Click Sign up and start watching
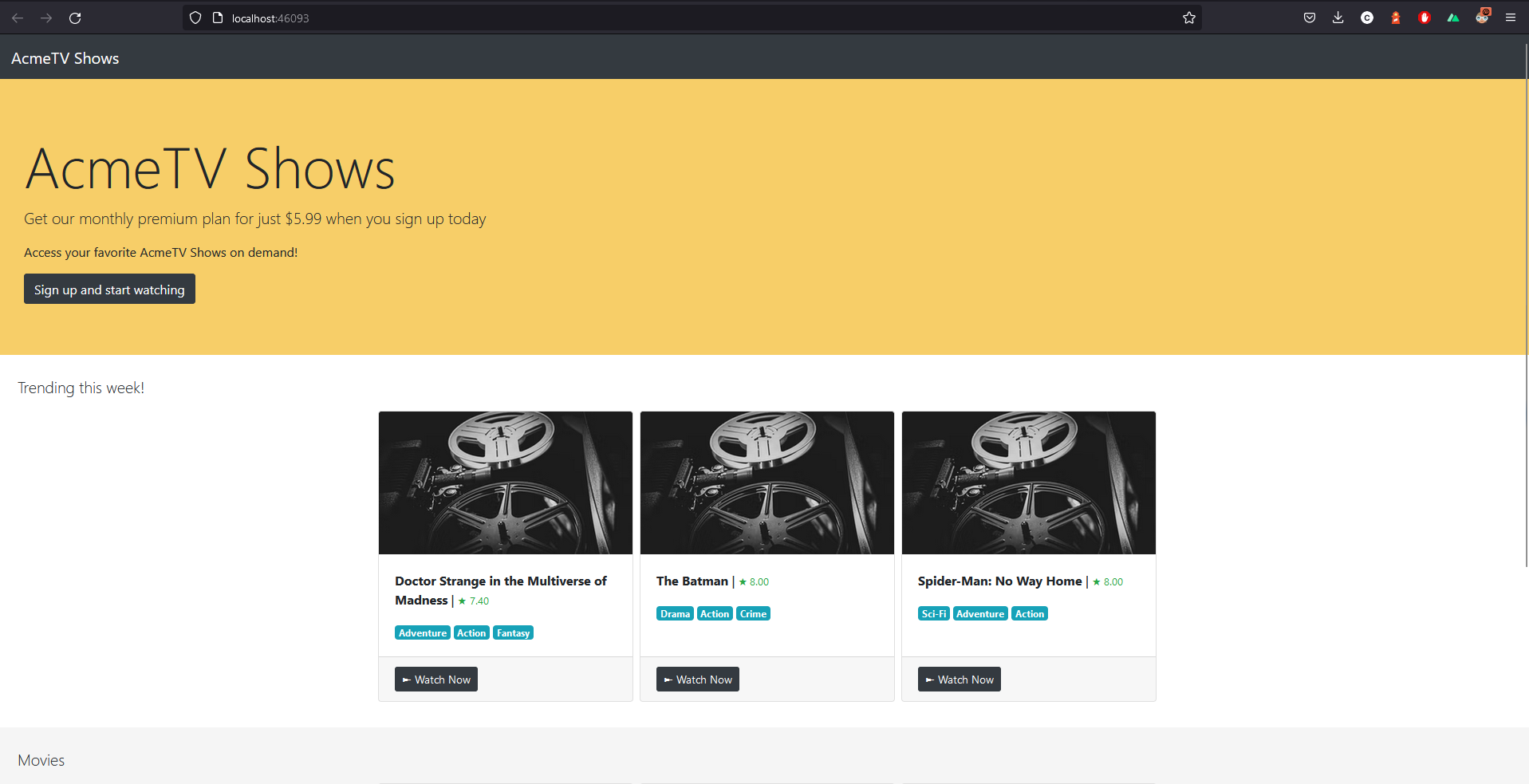Screen dimensions: 1529x784 click(x=109, y=289)
